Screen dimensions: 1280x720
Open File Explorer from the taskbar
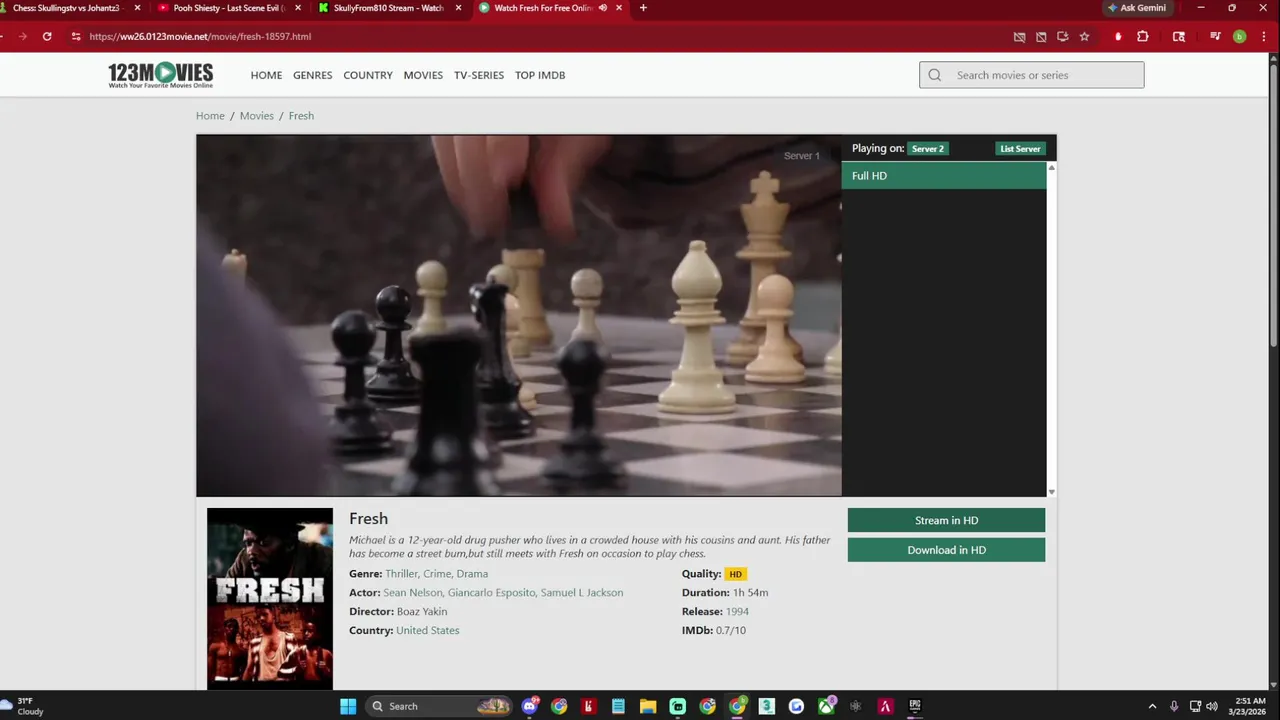pos(648,706)
